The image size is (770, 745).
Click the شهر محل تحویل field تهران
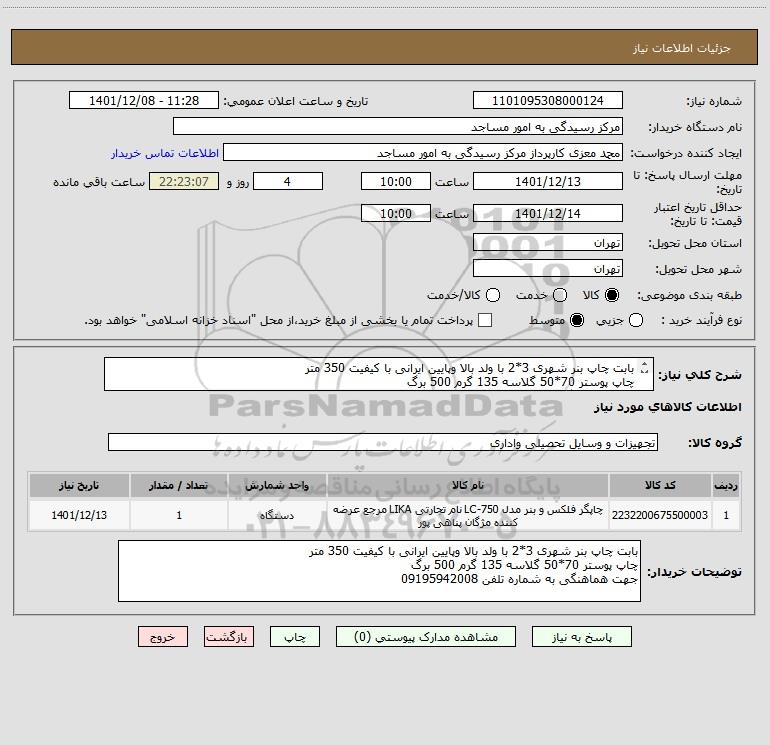[x=548, y=269]
